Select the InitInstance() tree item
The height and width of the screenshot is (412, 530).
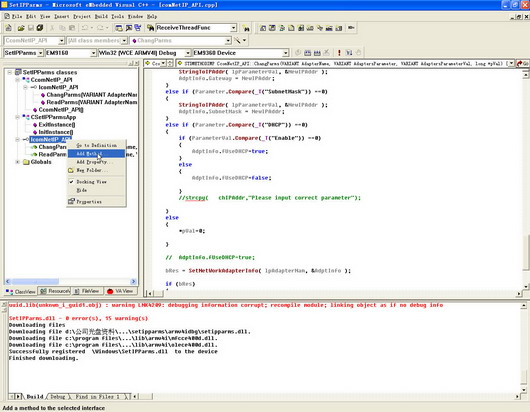click(56, 132)
